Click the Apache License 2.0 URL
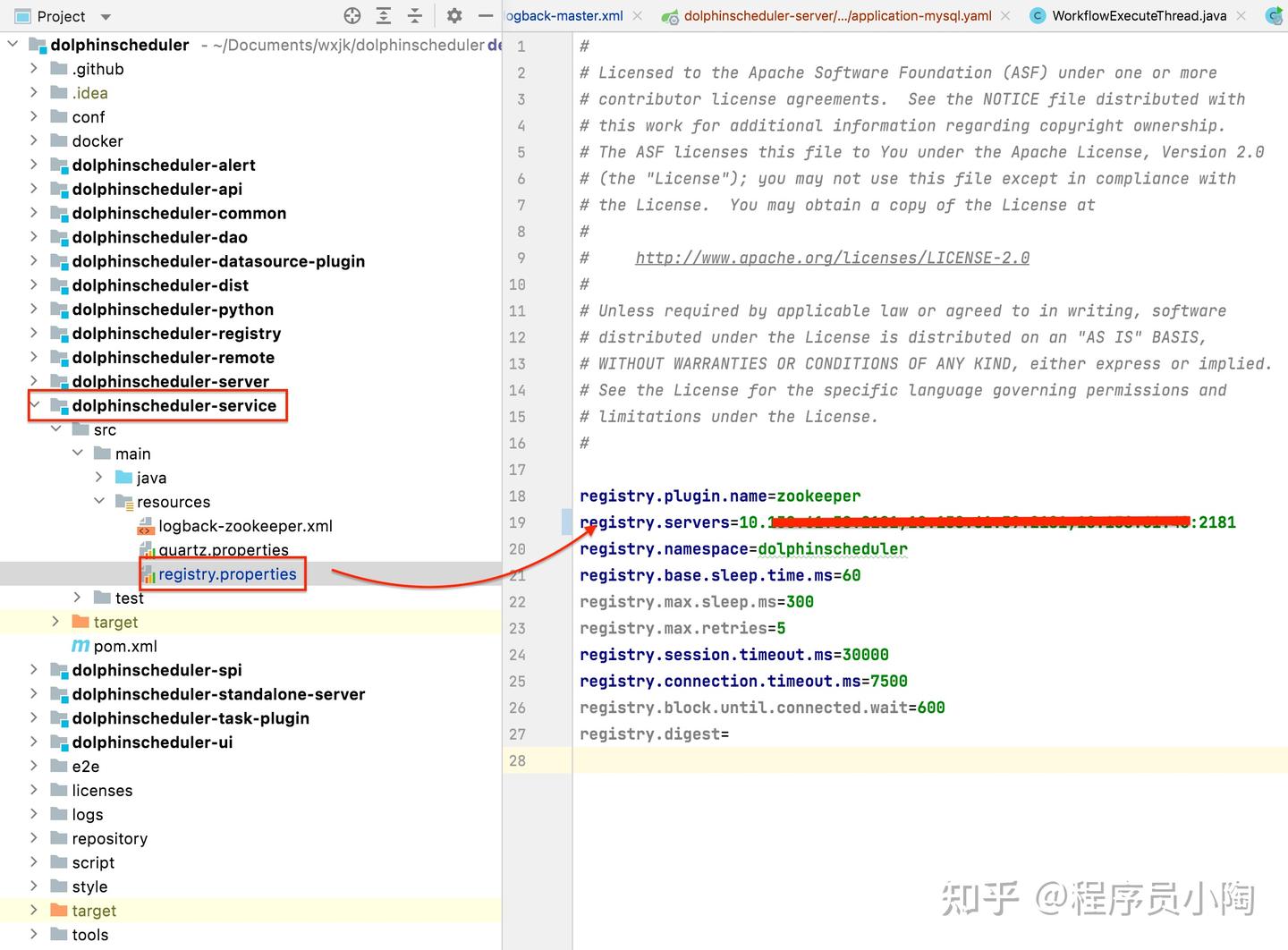The width and height of the screenshot is (1288, 950). coord(832,258)
